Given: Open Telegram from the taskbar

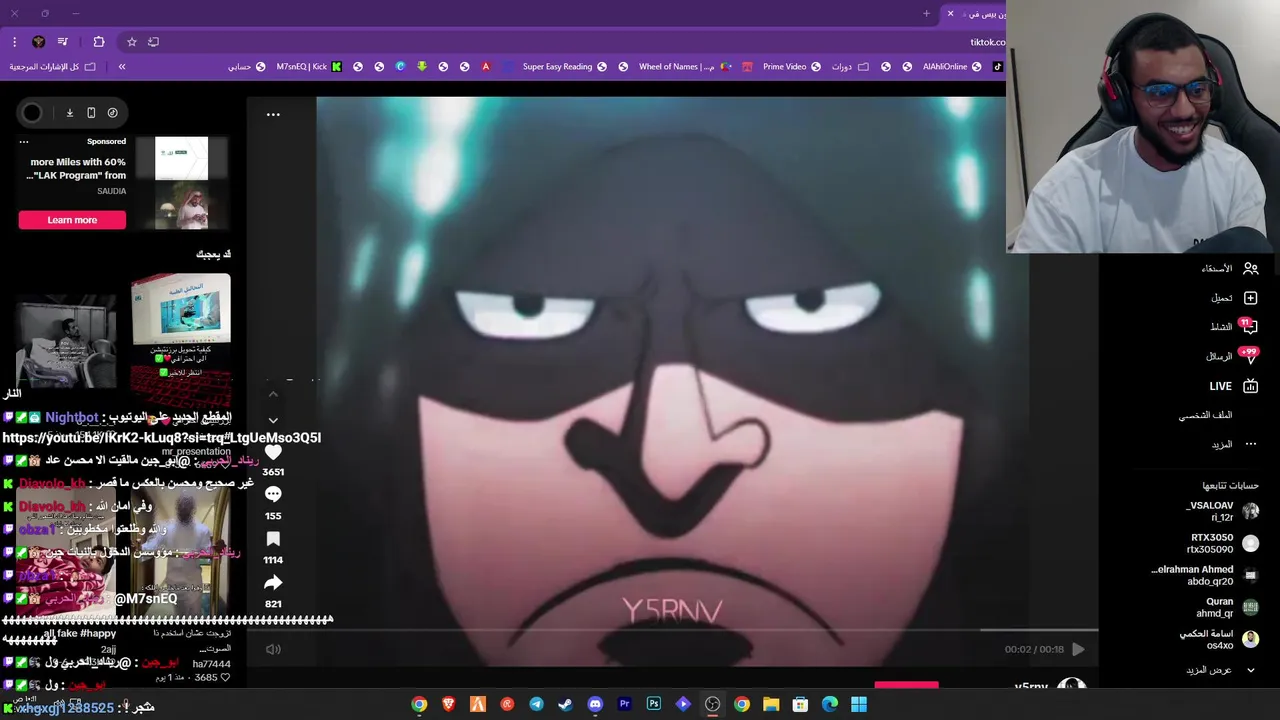Looking at the screenshot, I should [536, 705].
